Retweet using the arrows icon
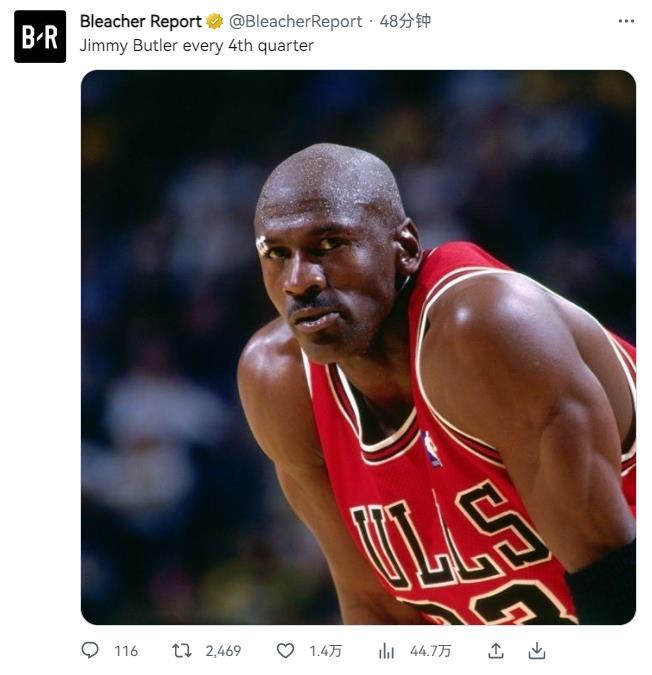 (182, 650)
